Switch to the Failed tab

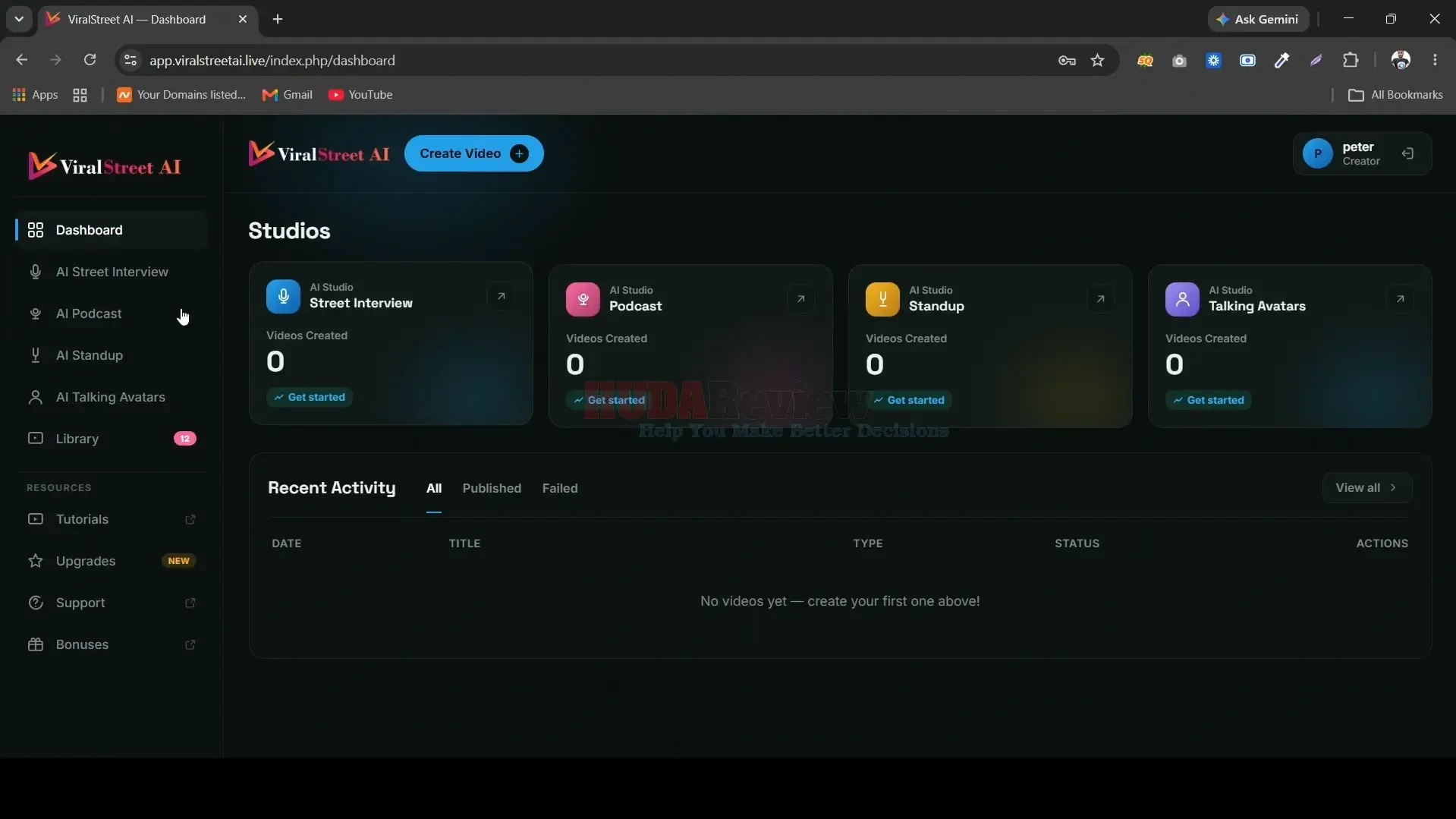click(x=560, y=488)
